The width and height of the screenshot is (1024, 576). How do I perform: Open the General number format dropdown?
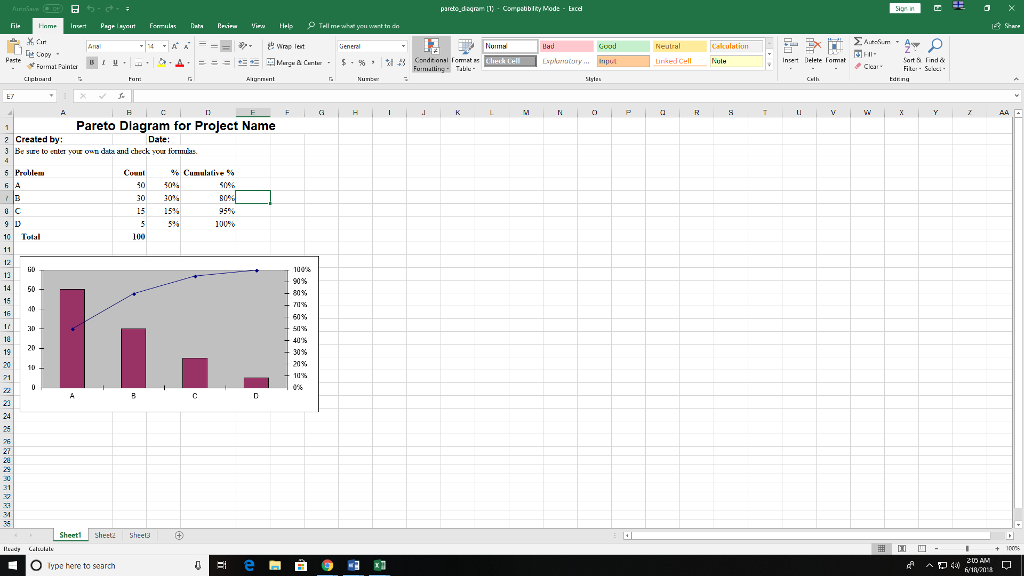point(403,46)
